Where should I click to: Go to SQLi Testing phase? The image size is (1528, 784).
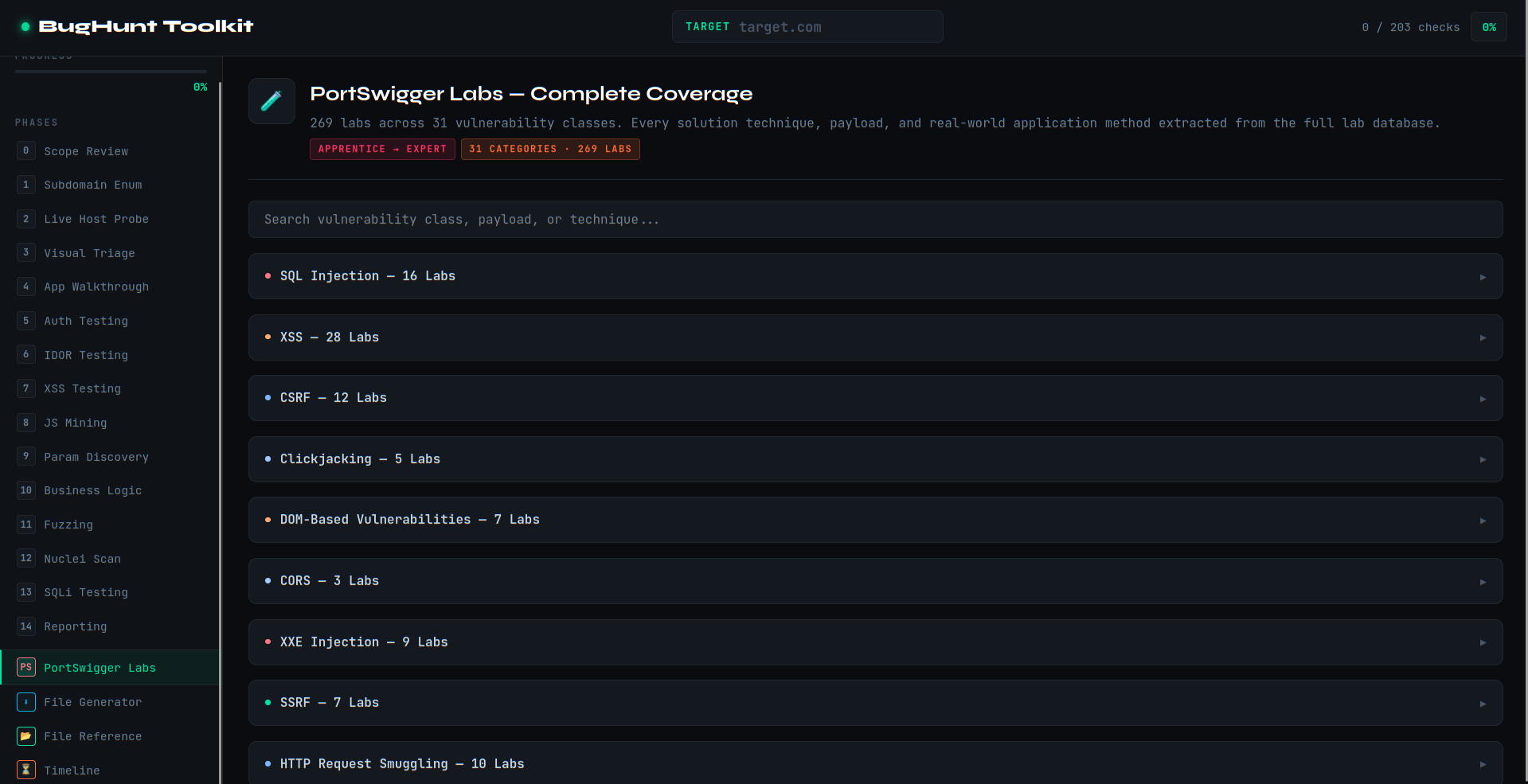110,592
